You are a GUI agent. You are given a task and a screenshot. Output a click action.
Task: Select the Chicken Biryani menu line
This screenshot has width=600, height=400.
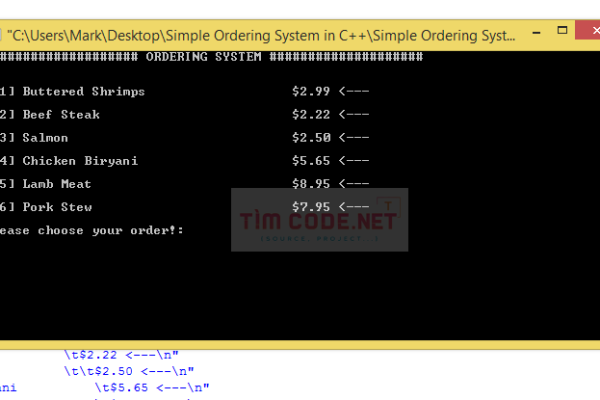(x=184, y=161)
